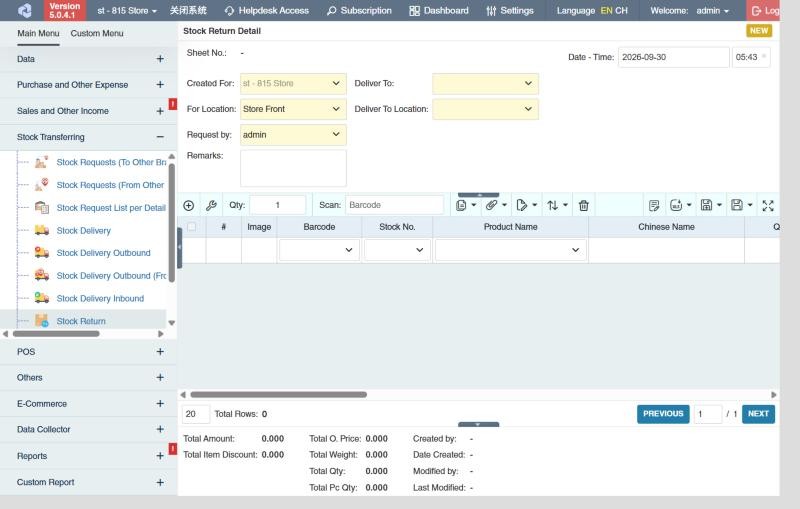Open the dropdown arrow next to paperclip icon

[x=505, y=205]
